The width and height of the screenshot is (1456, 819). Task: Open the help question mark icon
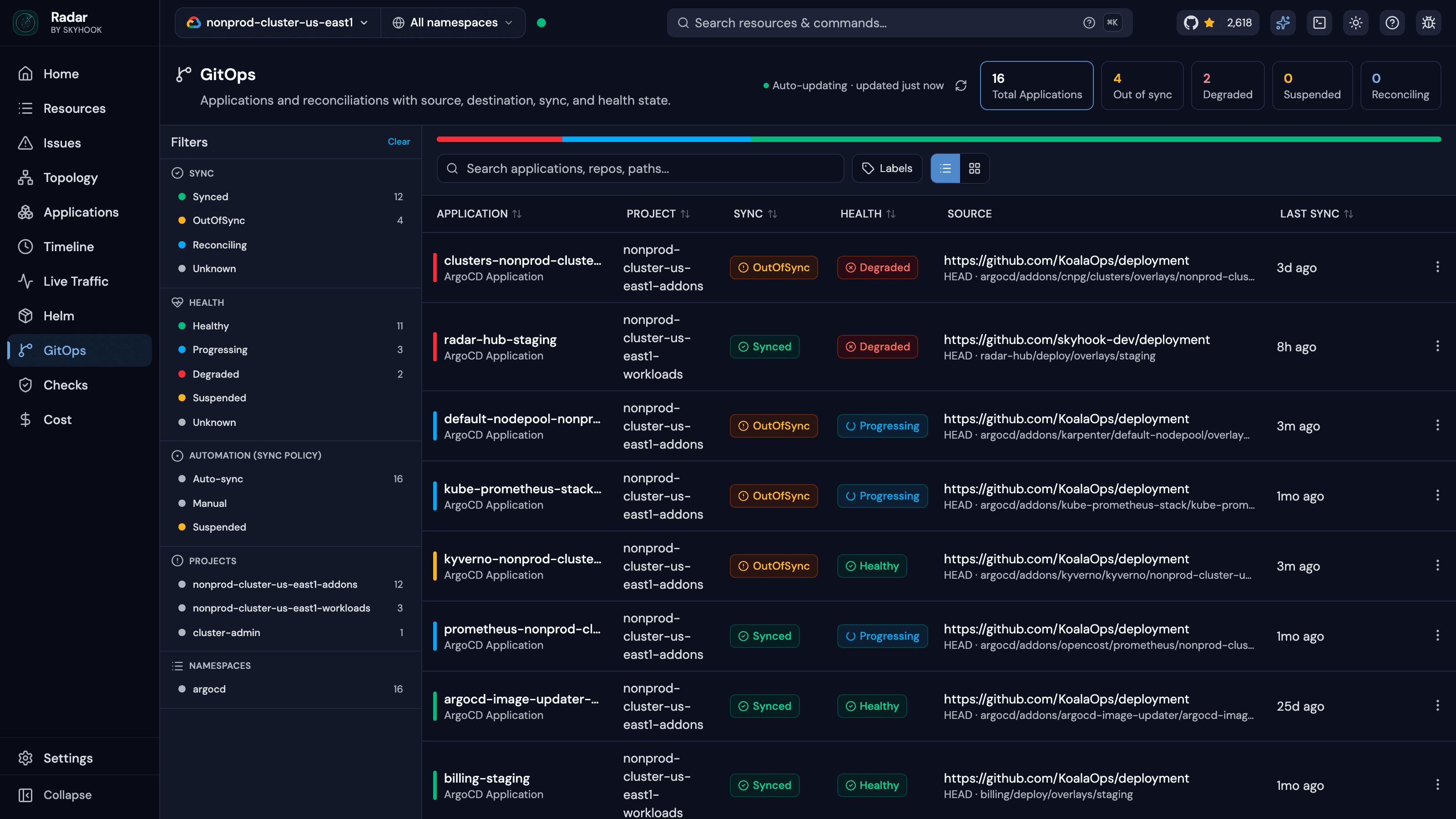point(1392,23)
